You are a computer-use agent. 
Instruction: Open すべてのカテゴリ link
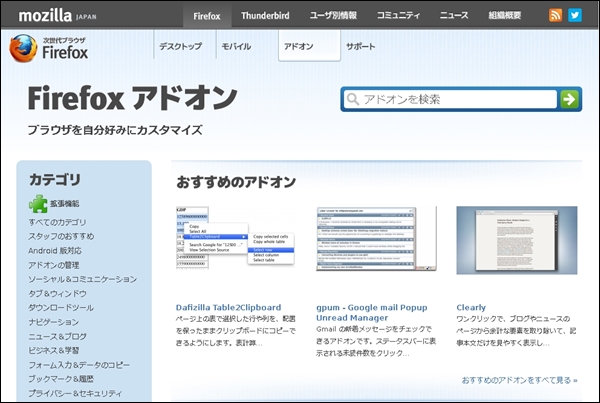tap(57, 222)
